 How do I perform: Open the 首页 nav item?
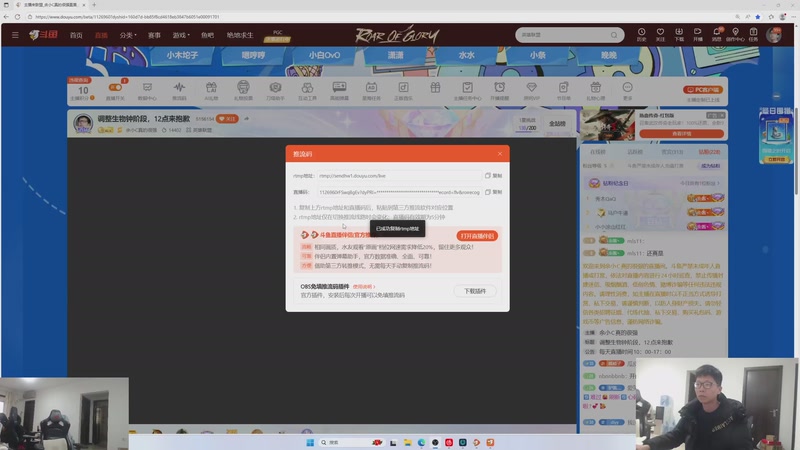tap(76, 35)
